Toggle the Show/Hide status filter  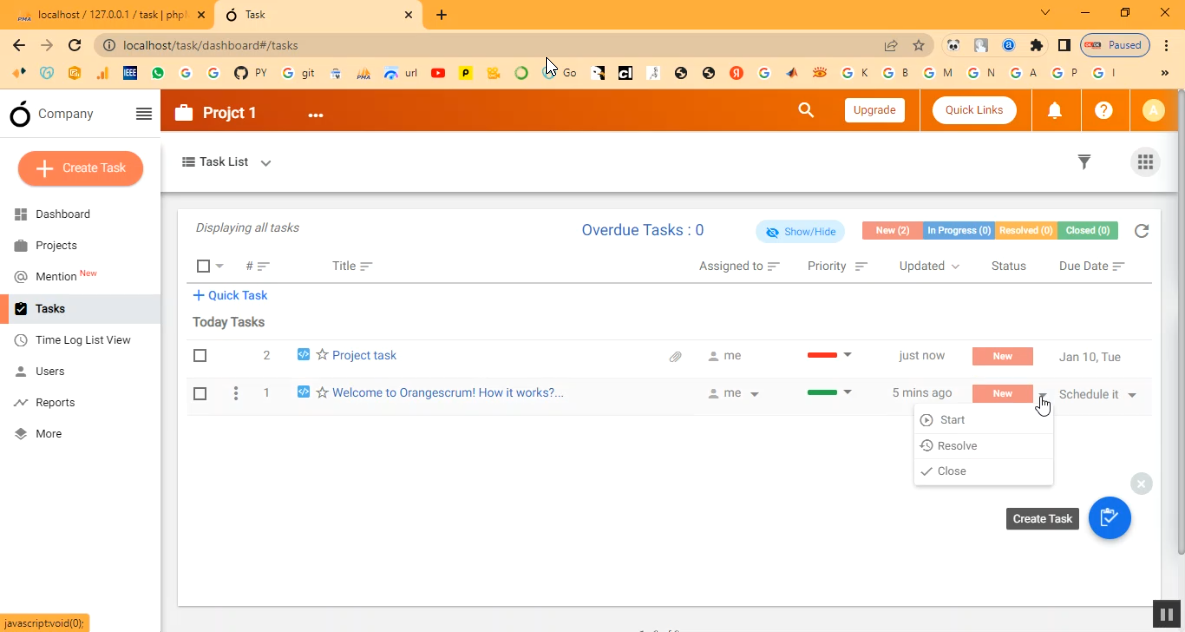coord(800,232)
